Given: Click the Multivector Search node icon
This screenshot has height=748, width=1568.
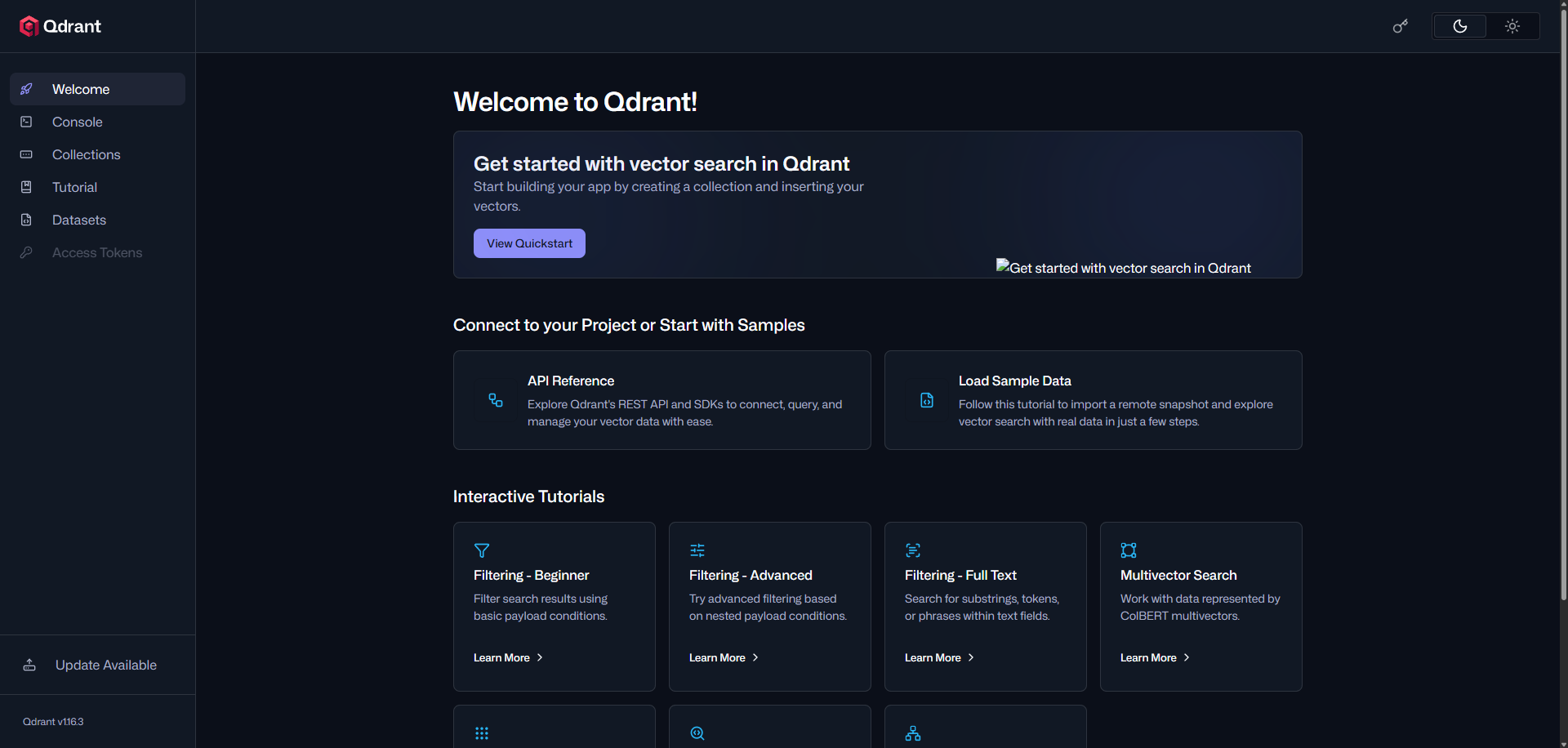Looking at the screenshot, I should point(1129,550).
